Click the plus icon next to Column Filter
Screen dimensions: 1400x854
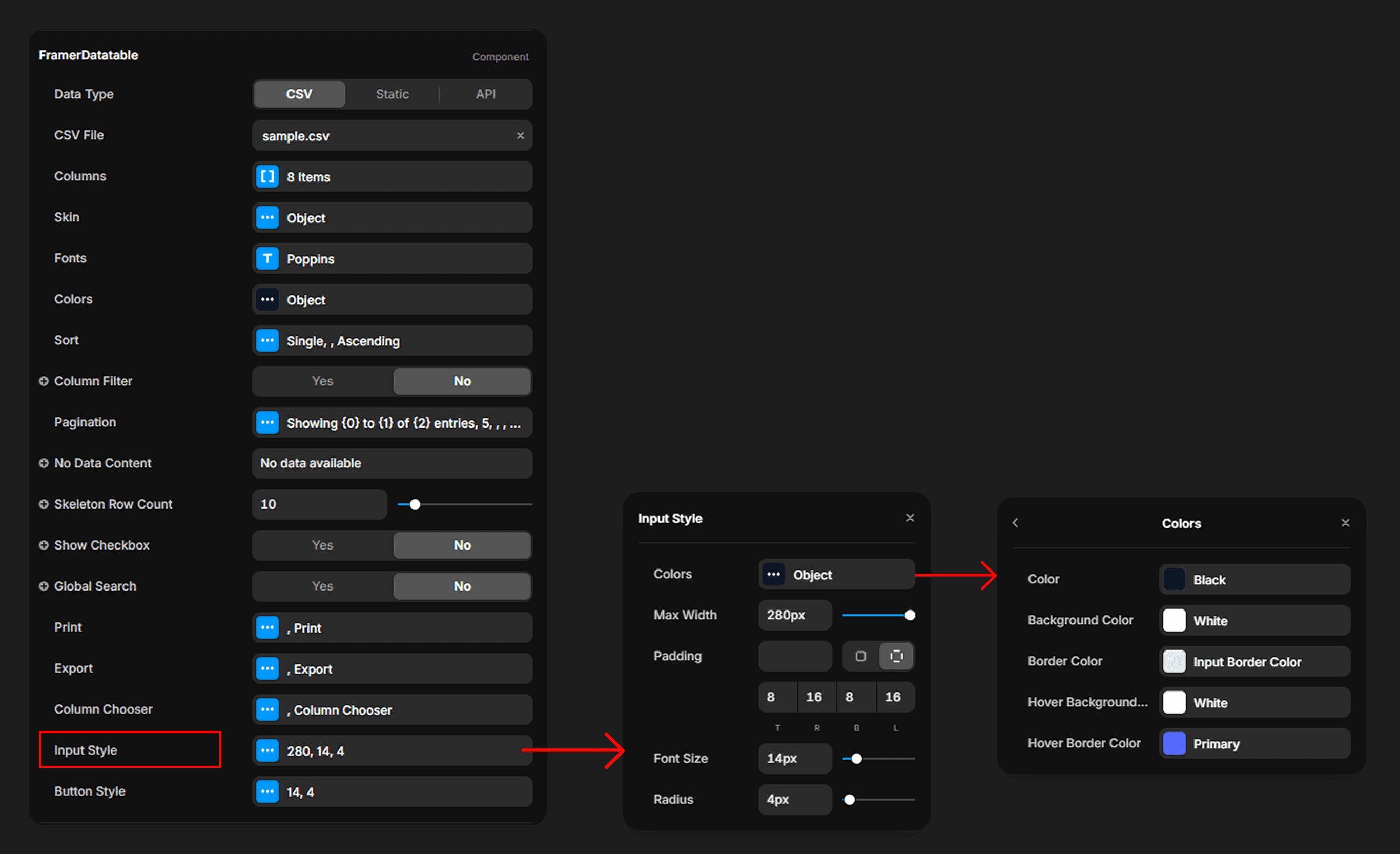click(44, 381)
